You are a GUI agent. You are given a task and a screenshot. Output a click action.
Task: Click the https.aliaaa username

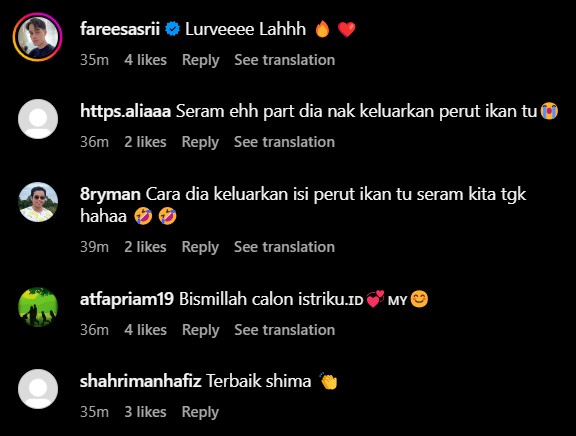click(125, 111)
